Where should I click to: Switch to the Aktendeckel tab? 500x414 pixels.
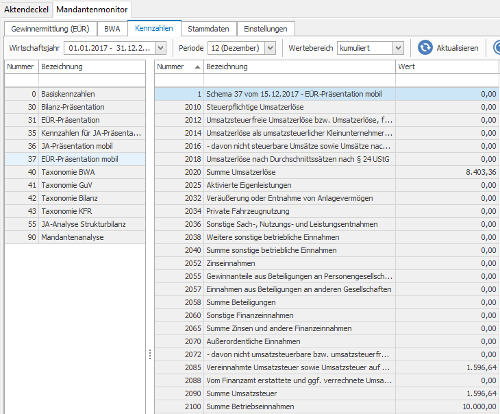tap(26, 9)
